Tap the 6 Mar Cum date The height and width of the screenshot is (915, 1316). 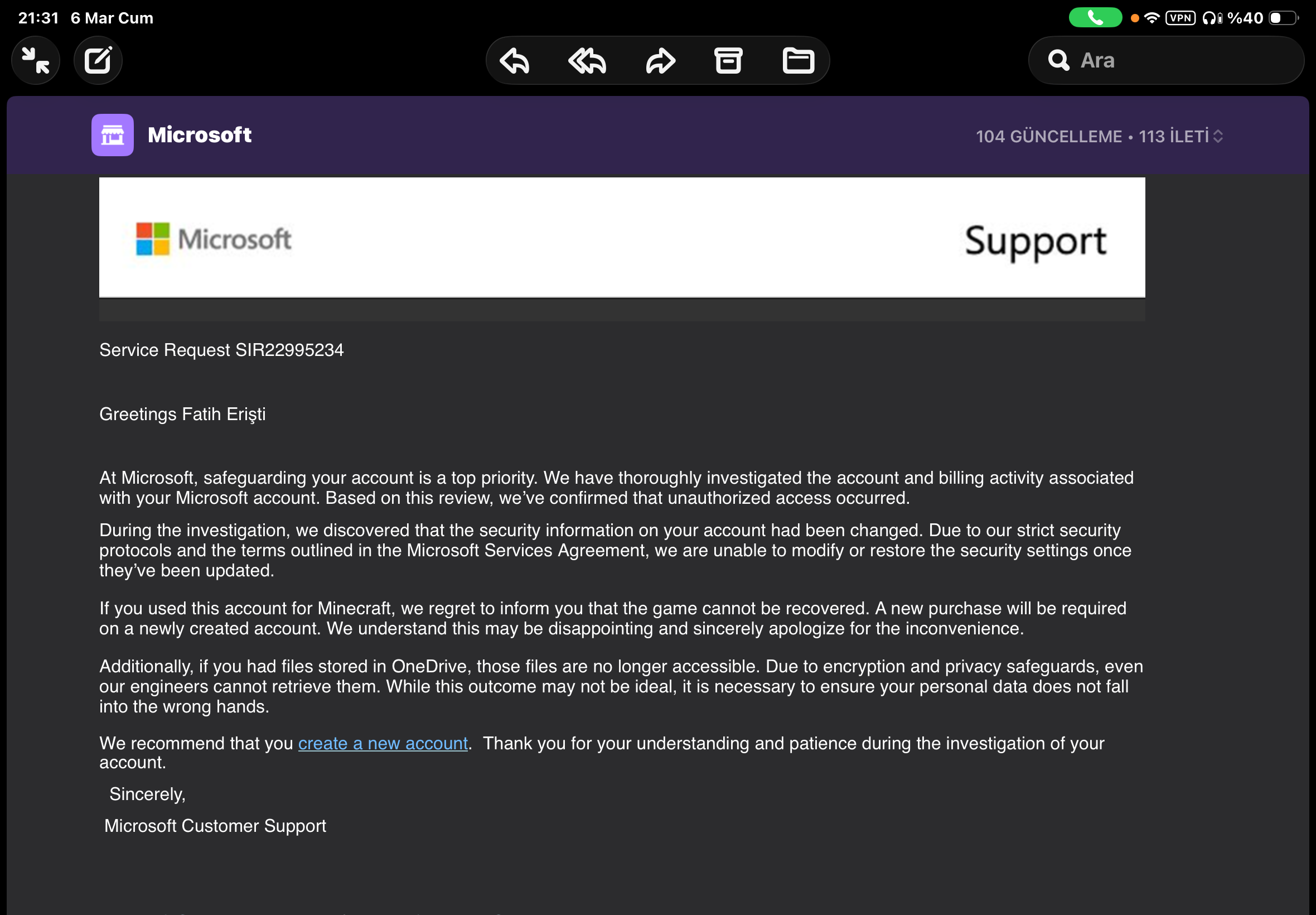click(x=112, y=18)
